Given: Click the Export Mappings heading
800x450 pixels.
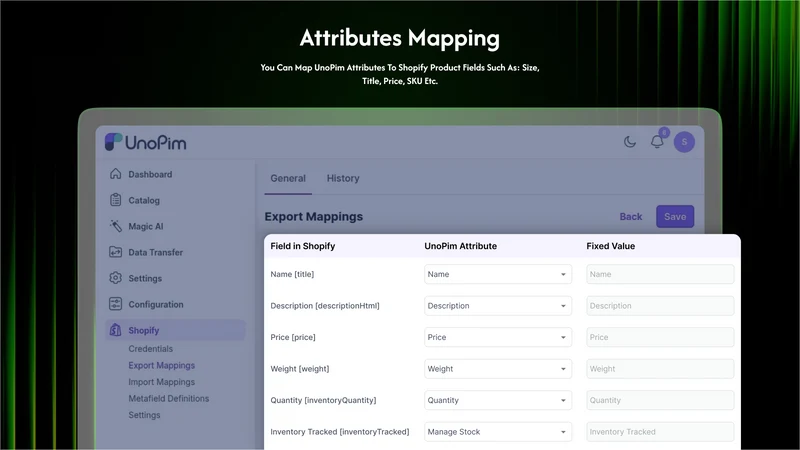Looking at the screenshot, I should (313, 217).
